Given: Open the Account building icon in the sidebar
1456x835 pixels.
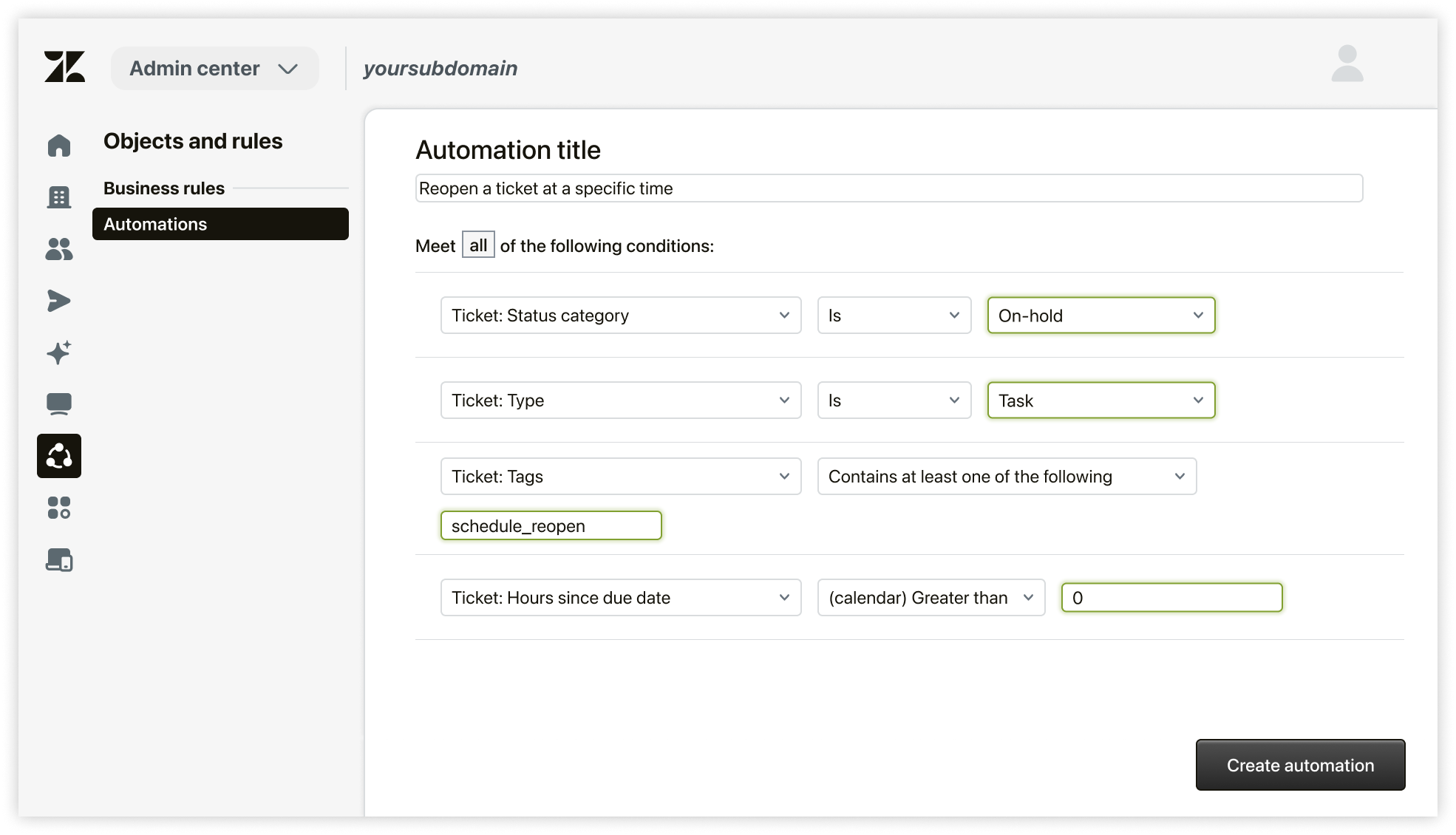Looking at the screenshot, I should tap(59, 197).
